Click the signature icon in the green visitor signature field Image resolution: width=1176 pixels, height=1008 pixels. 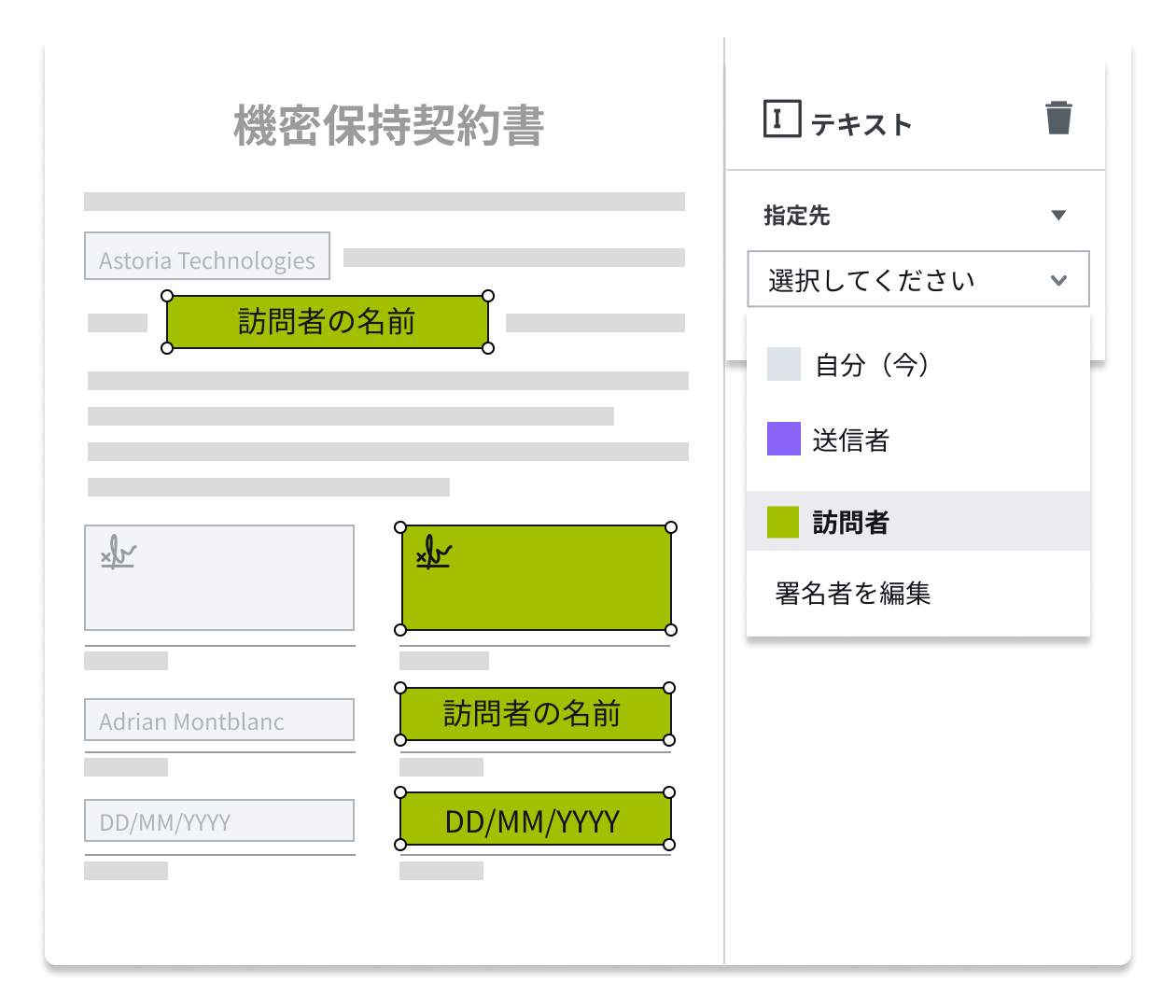[x=432, y=554]
